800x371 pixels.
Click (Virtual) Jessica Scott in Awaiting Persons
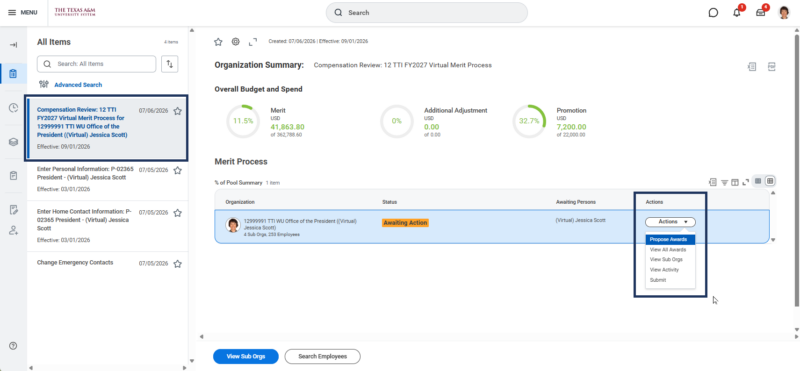581,220
